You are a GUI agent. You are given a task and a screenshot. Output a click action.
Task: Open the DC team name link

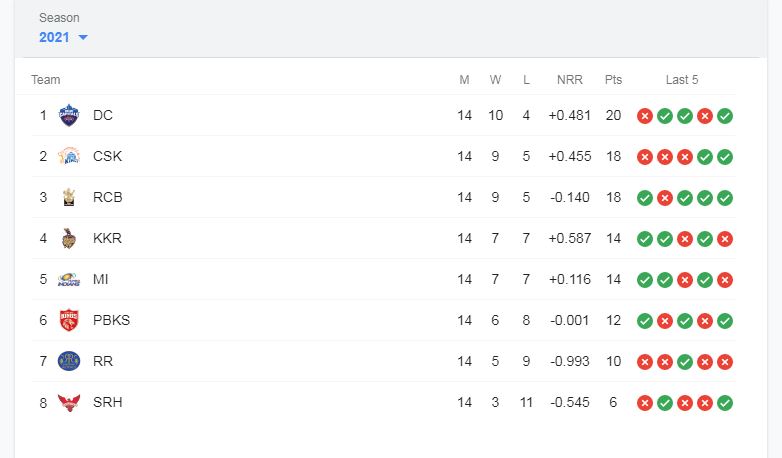103,115
